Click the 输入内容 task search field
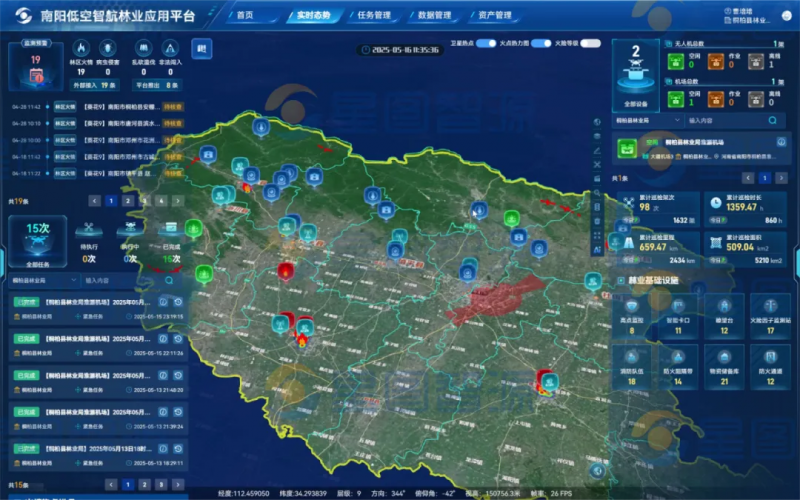Viewport: 800px width, 500px height. (120, 281)
